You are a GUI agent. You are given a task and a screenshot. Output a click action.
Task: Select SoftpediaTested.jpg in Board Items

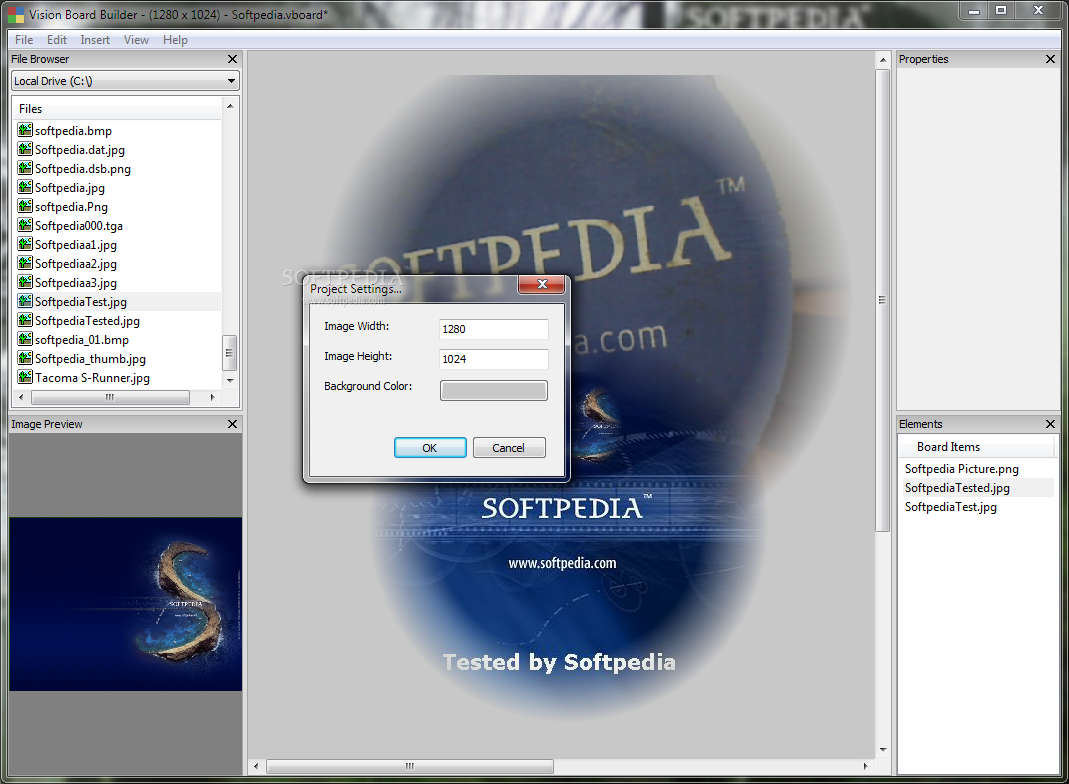[957, 488]
